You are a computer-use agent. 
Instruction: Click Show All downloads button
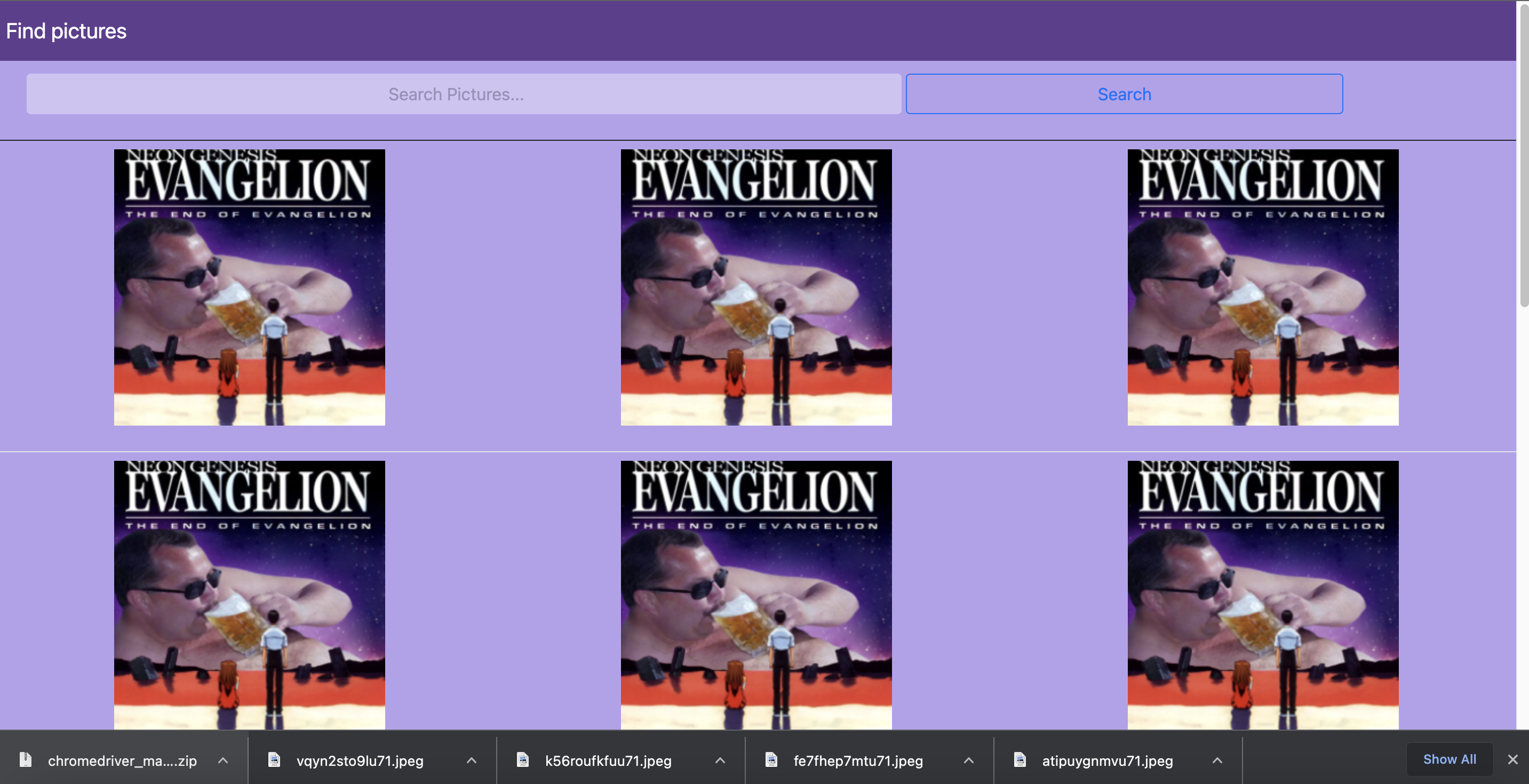tap(1449, 759)
